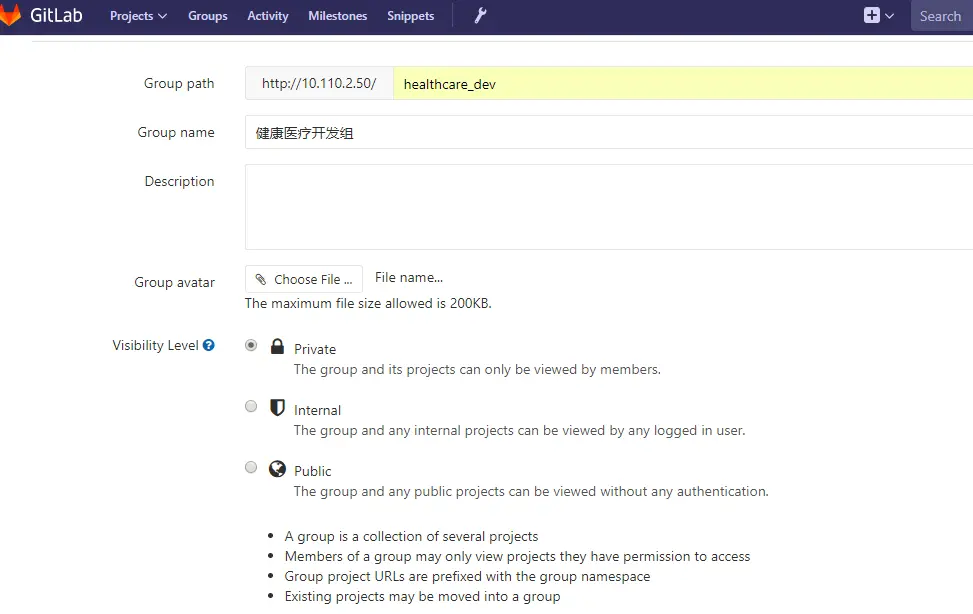This screenshot has width=973, height=614.
Task: Open the Groups menu item
Action: coord(207,15)
